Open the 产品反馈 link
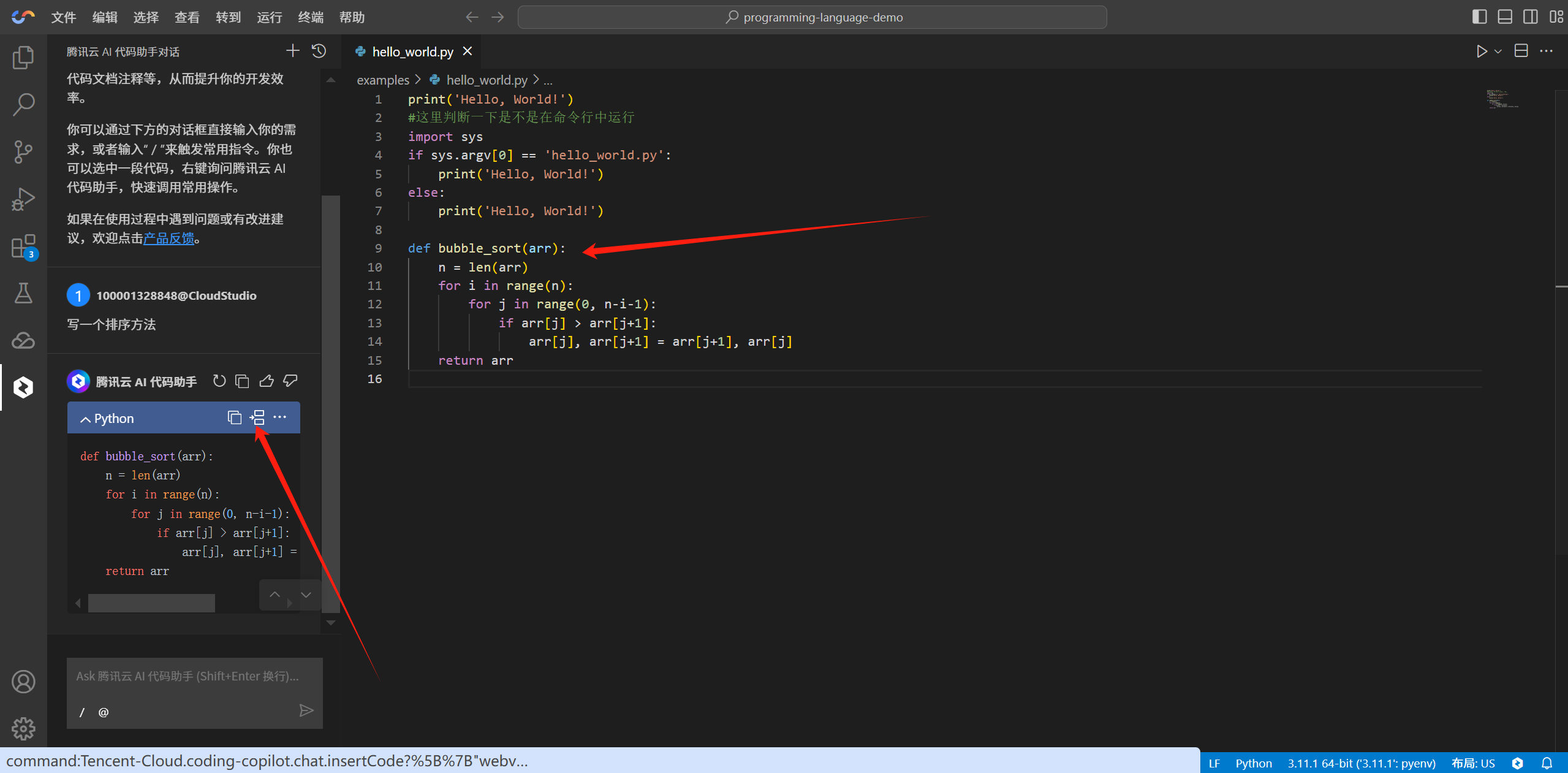Viewport: 1568px width, 773px height. [169, 238]
